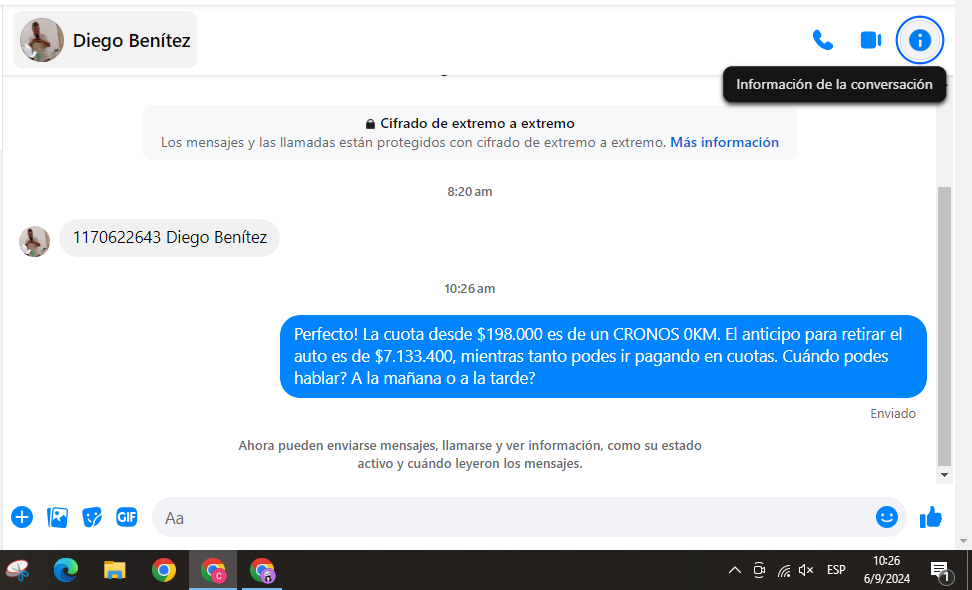Viewport: 972px width, 590px height.
Task: Open the Windows notification center icon
Action: pyautogui.click(x=940, y=570)
